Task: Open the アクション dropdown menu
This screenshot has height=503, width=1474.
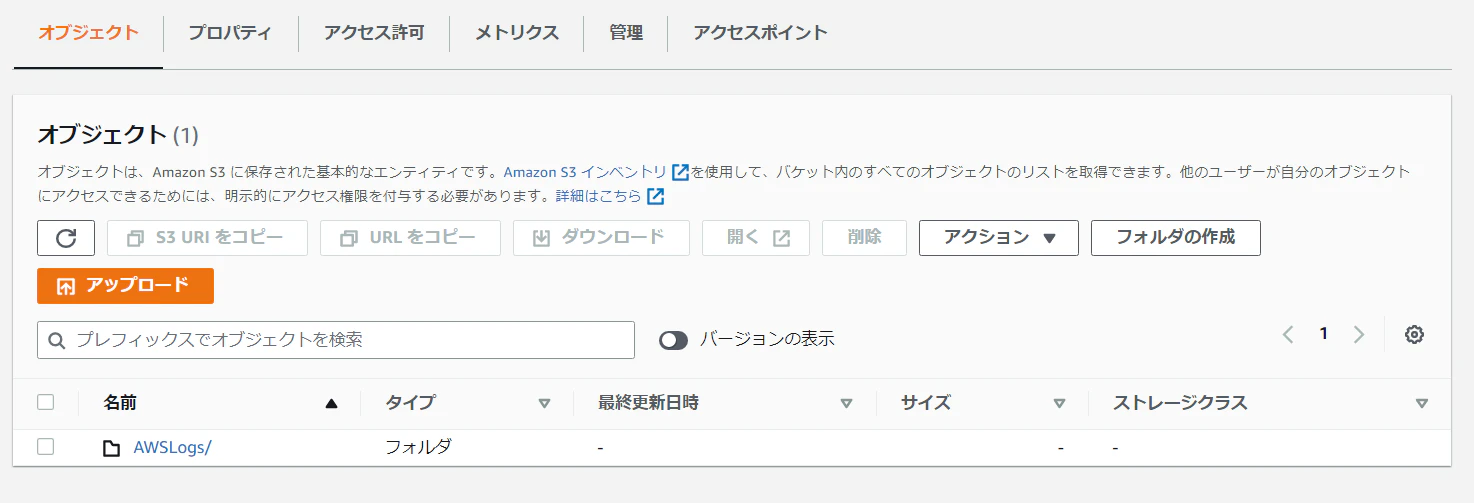Action: [x=999, y=238]
